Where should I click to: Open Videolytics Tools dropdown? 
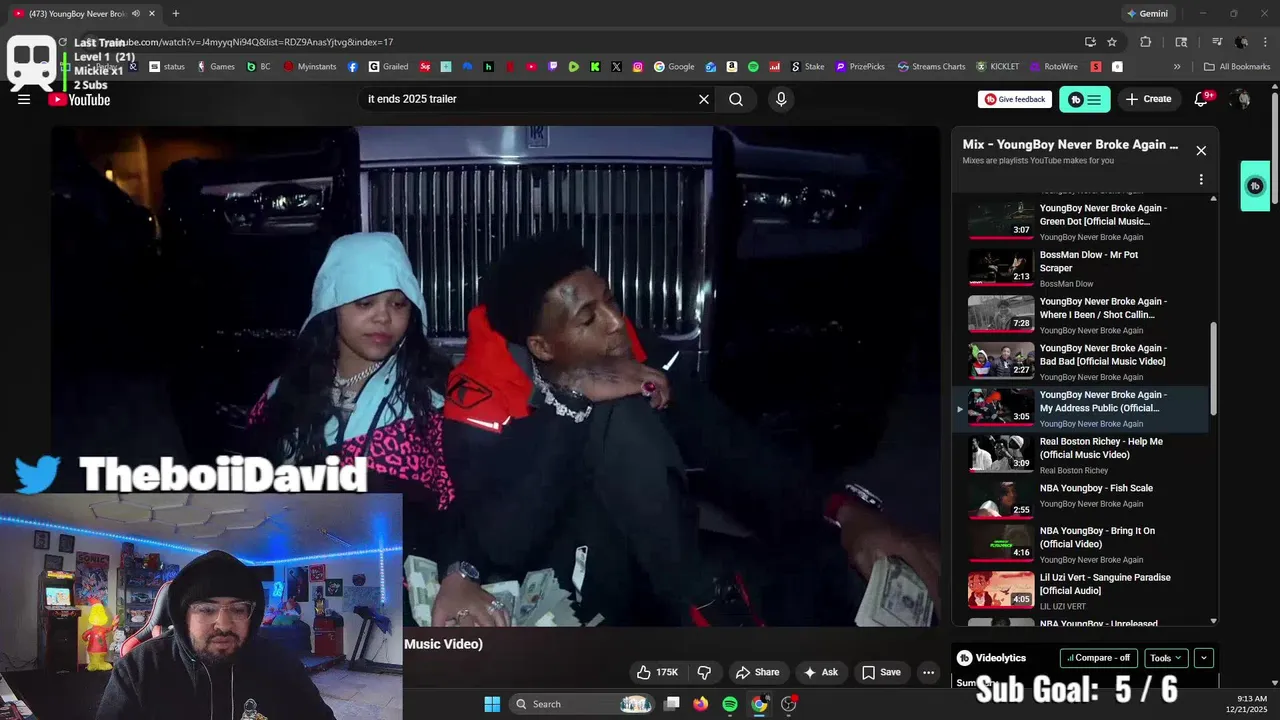coord(1166,658)
